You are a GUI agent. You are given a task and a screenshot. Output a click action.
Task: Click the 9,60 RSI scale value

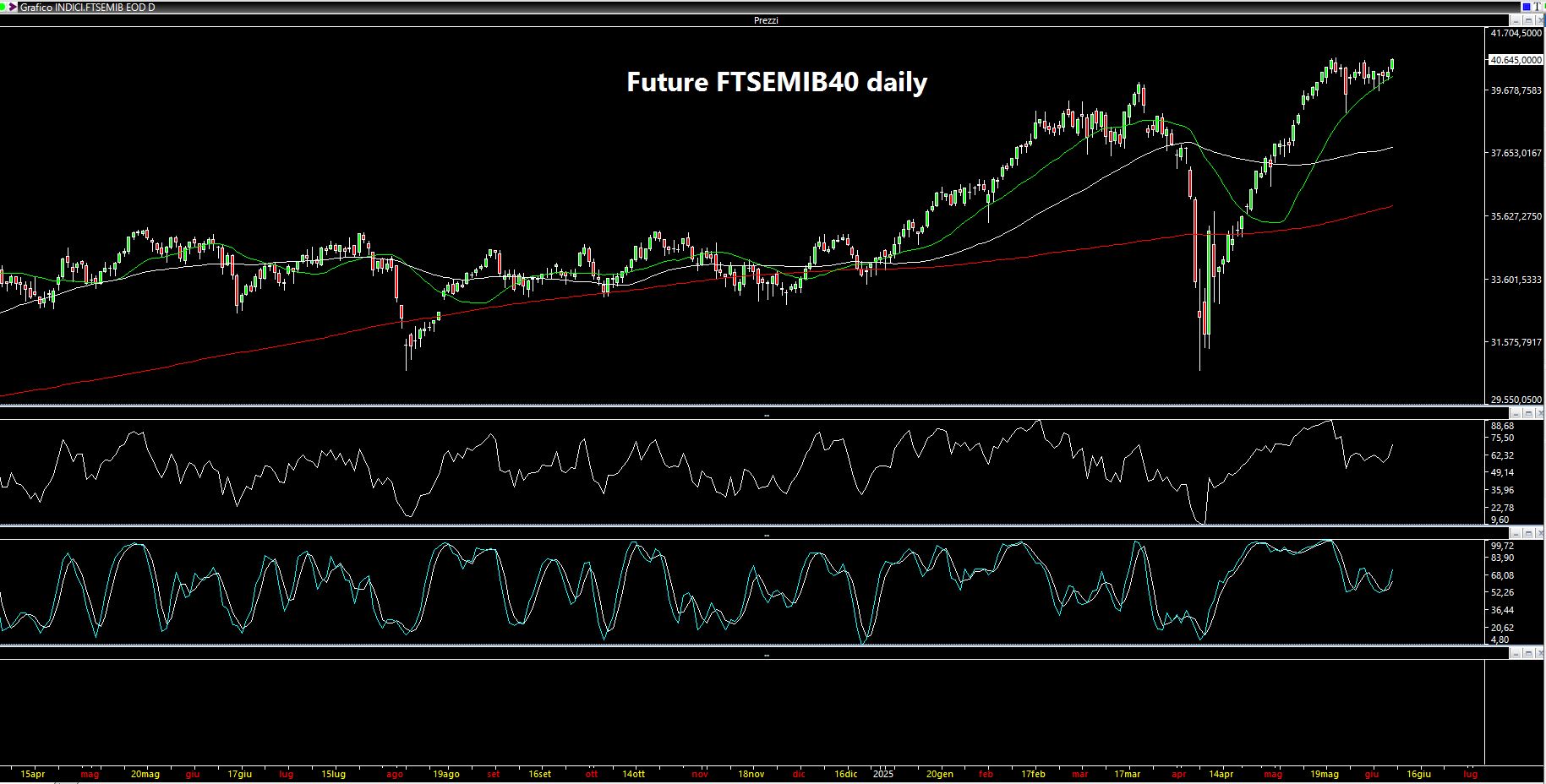coord(1500,520)
